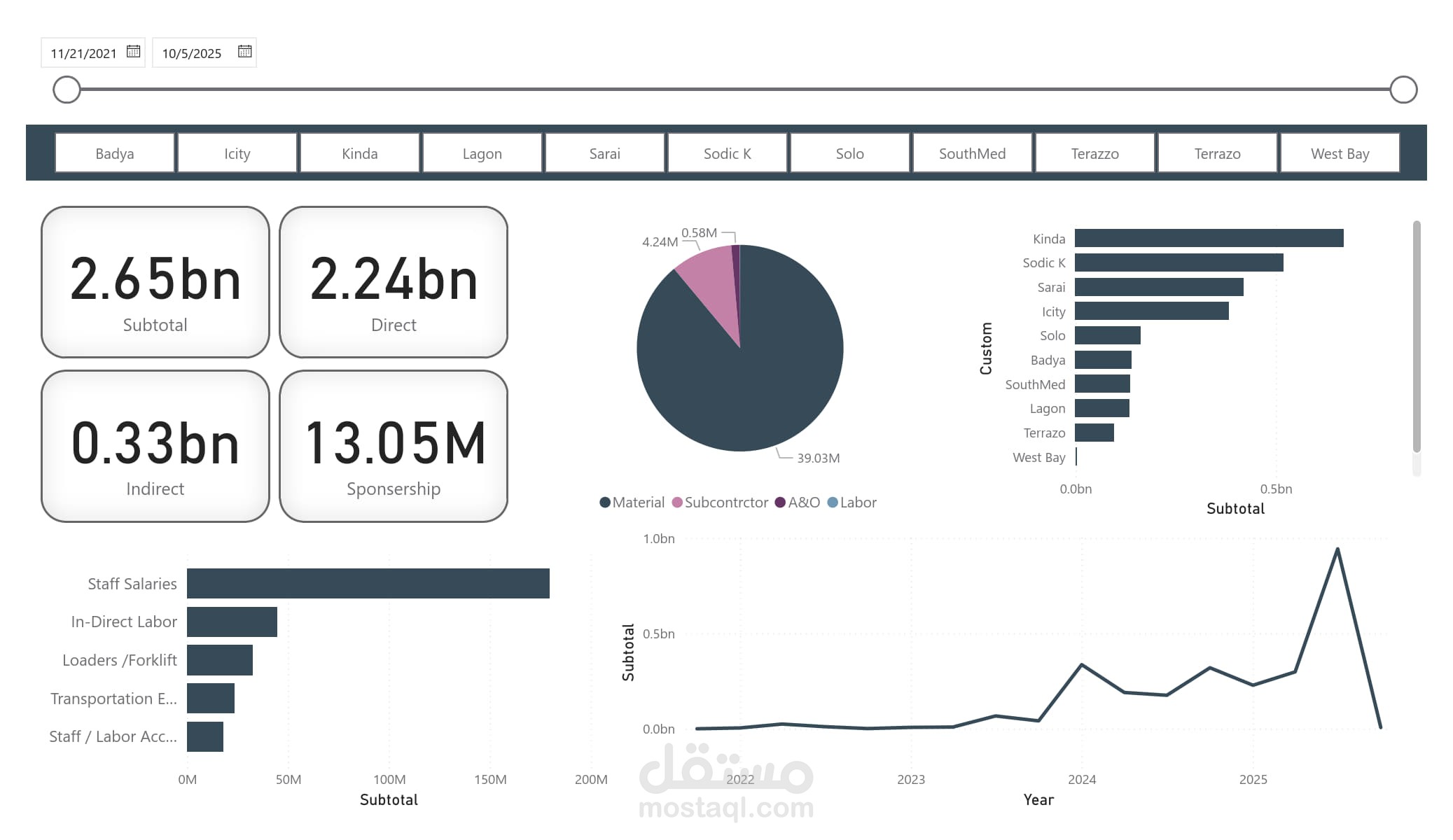
Task: Click the 10/5/2025 end date field
Action: 192,53
